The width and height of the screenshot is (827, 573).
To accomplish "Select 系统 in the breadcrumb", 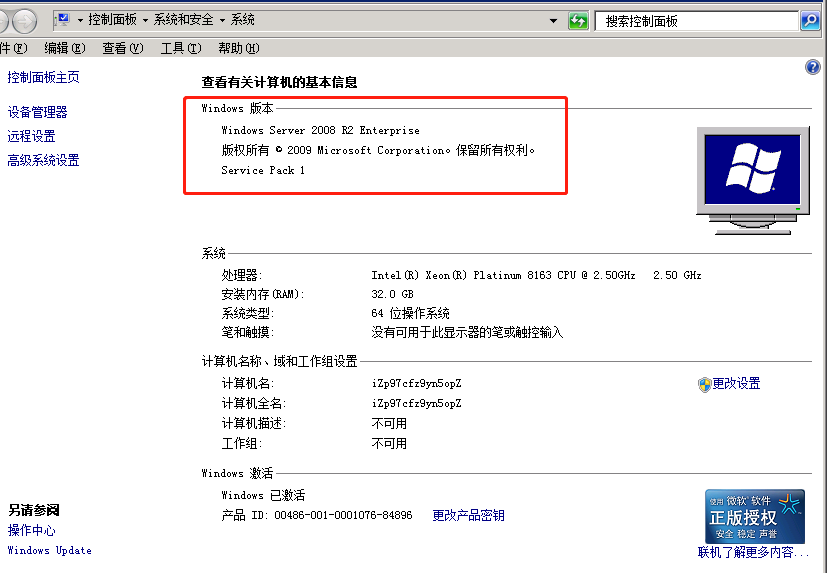I will 243,20.
